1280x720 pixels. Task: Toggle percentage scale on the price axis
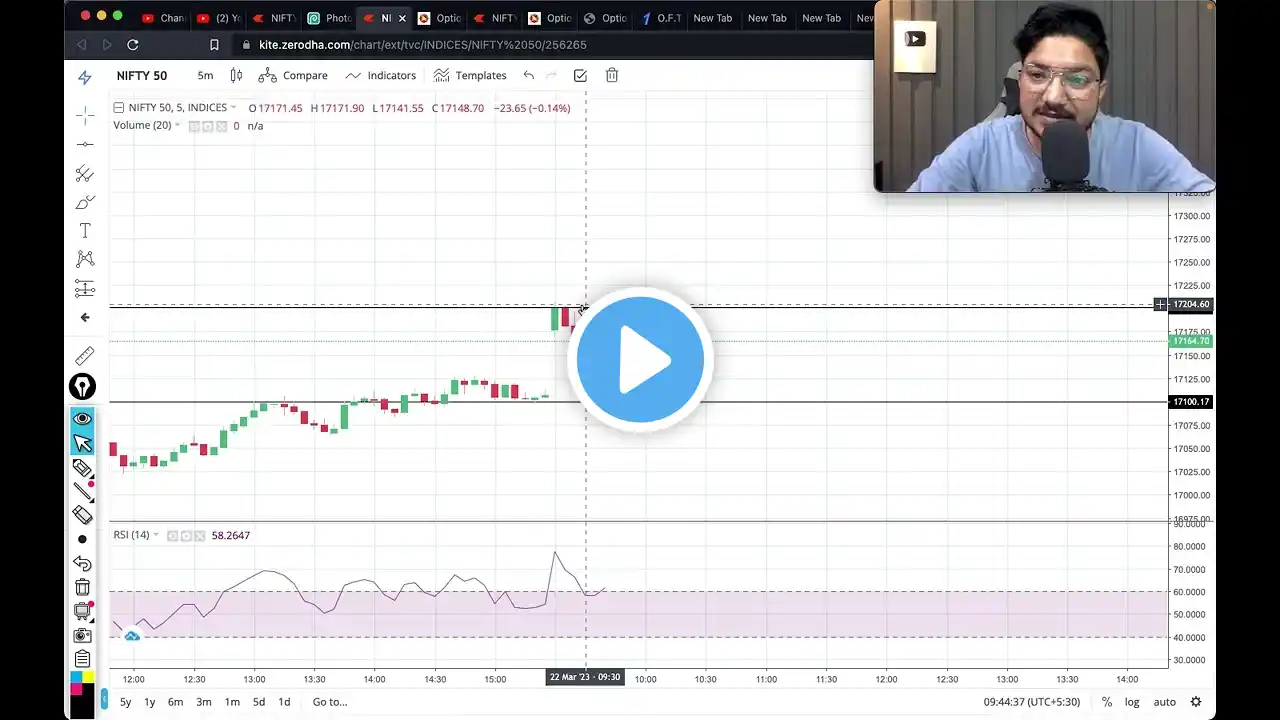click(x=1107, y=702)
